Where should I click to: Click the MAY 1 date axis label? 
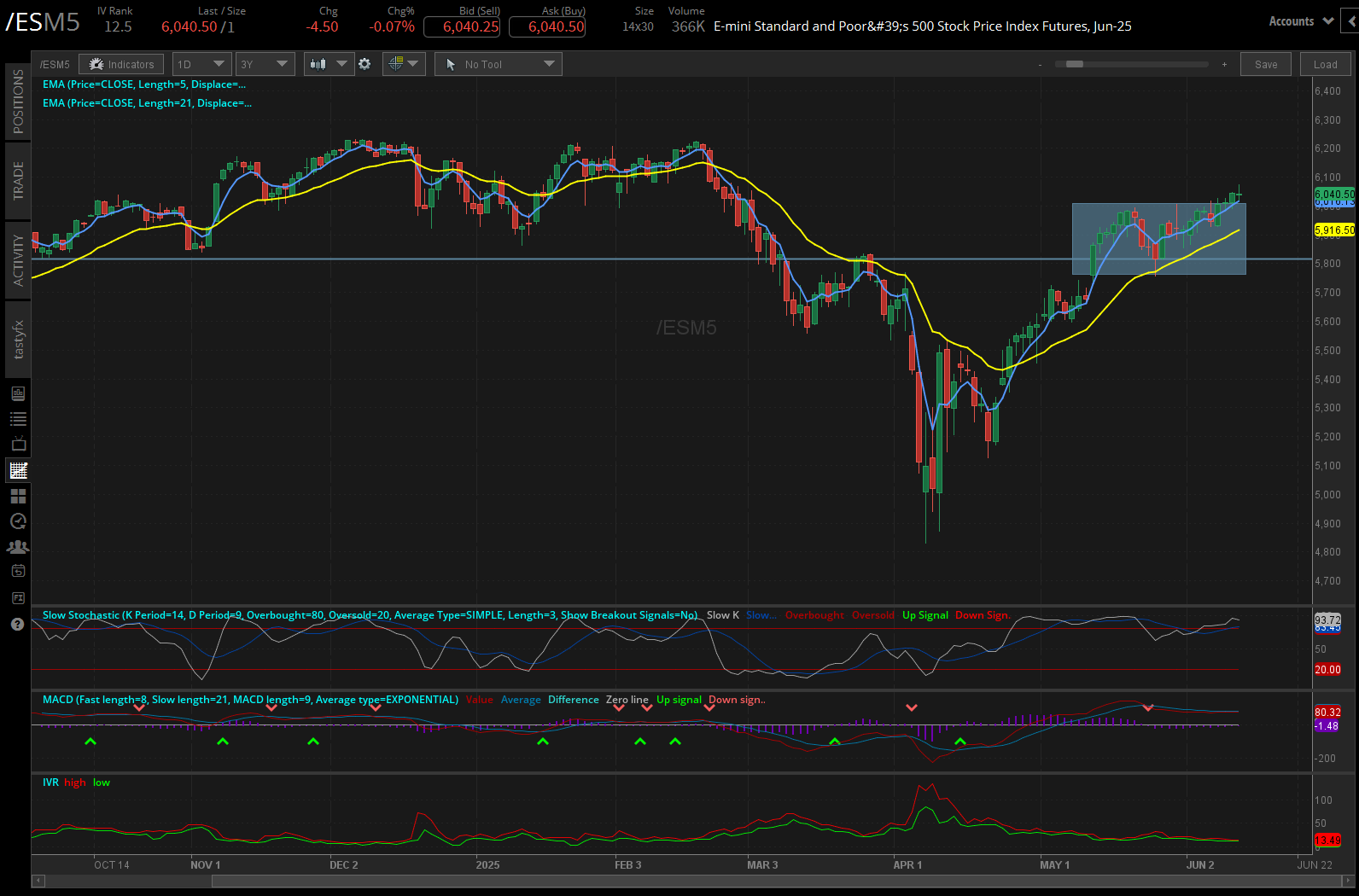click(1054, 865)
